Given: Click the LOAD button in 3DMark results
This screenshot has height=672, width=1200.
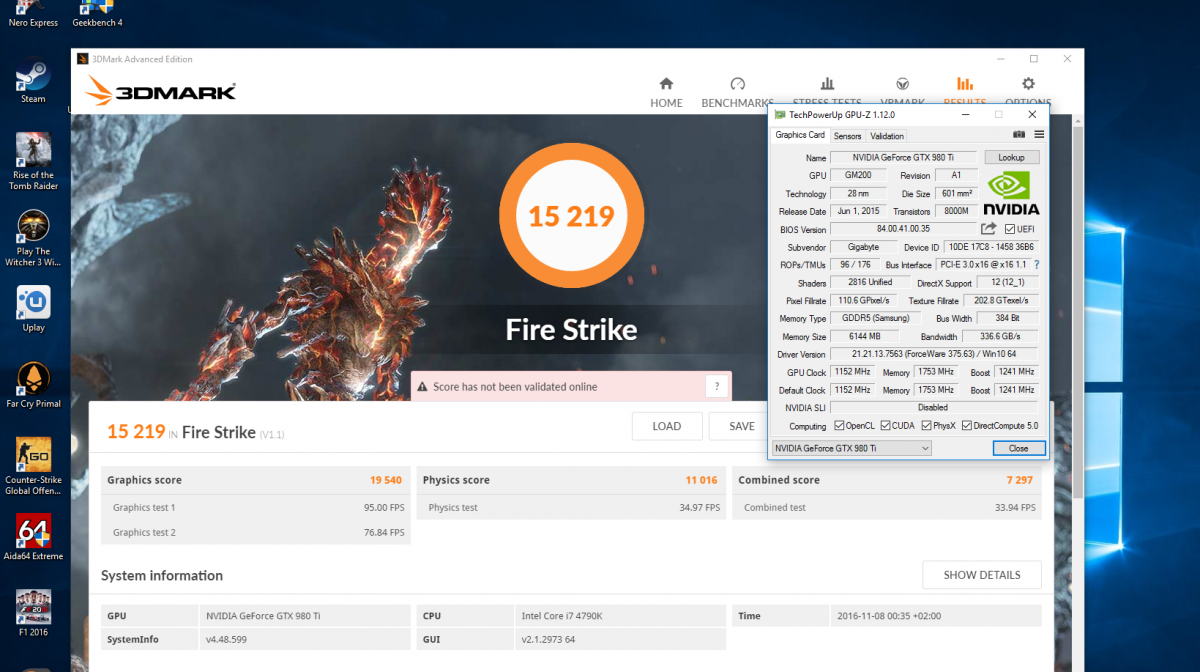Looking at the screenshot, I should click(x=667, y=426).
